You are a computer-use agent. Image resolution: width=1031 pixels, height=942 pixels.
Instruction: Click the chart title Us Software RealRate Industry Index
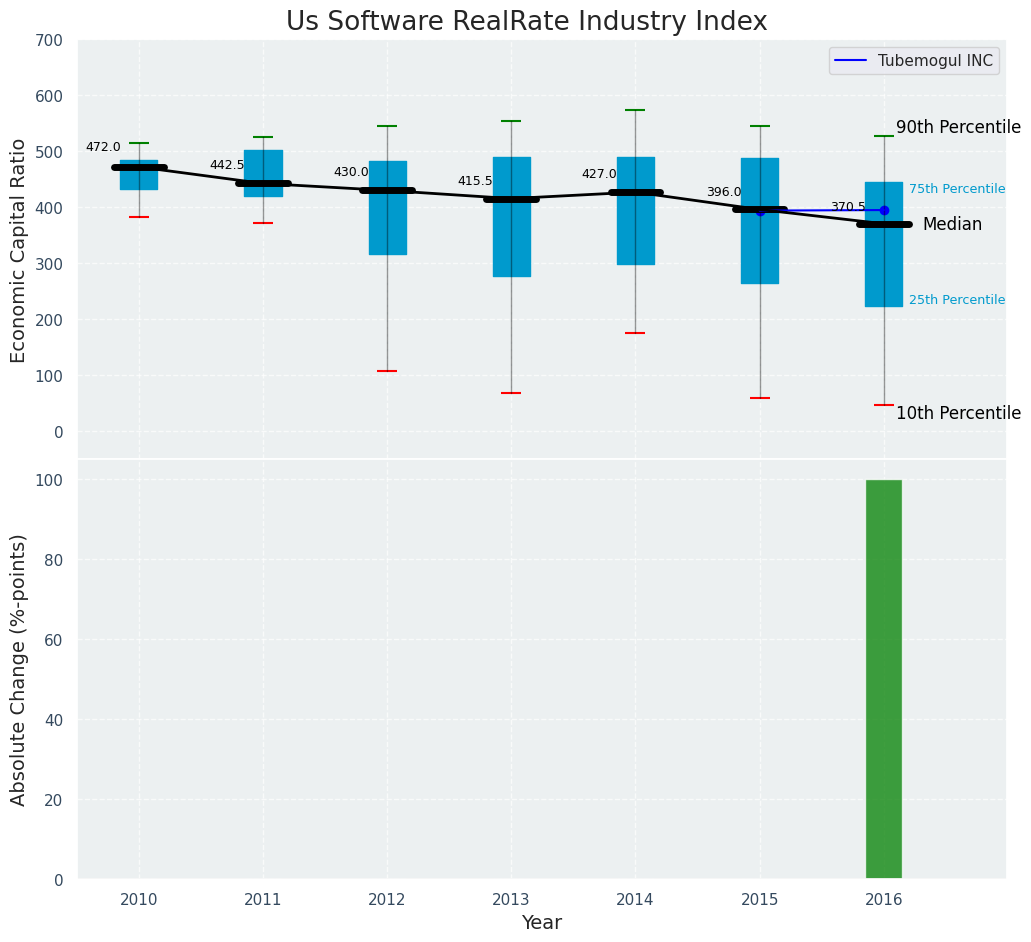point(526,22)
